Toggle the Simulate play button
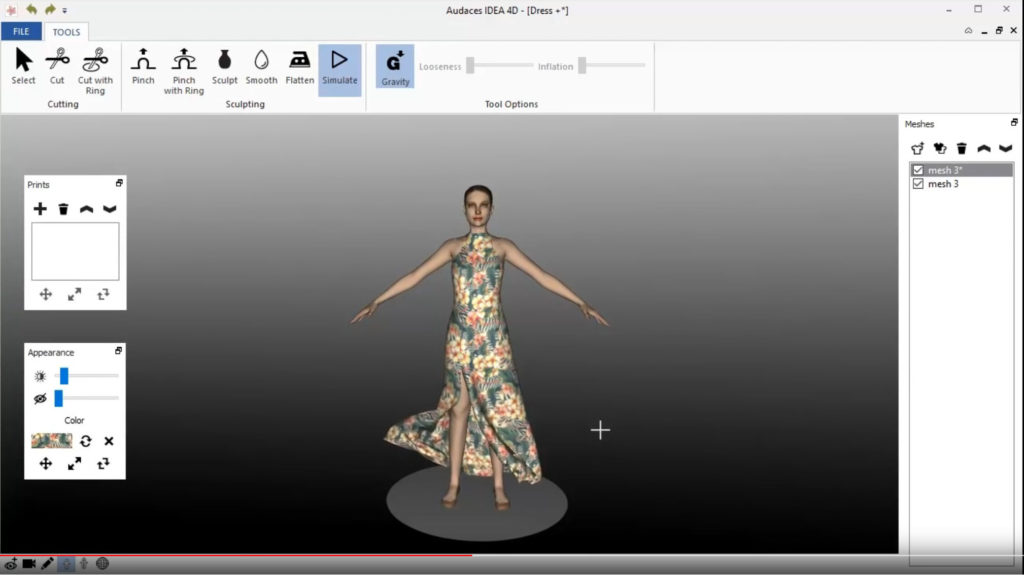Screen dimensions: 1024x575 tap(340, 68)
